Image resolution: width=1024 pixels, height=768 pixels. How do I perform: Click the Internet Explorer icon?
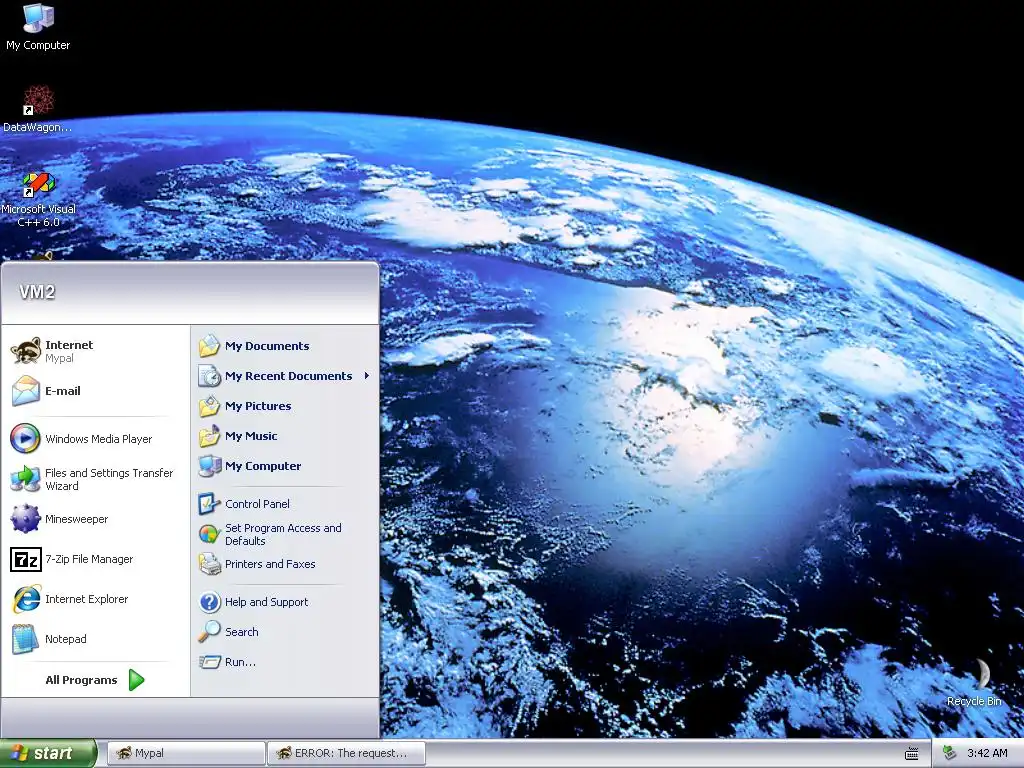pos(25,599)
